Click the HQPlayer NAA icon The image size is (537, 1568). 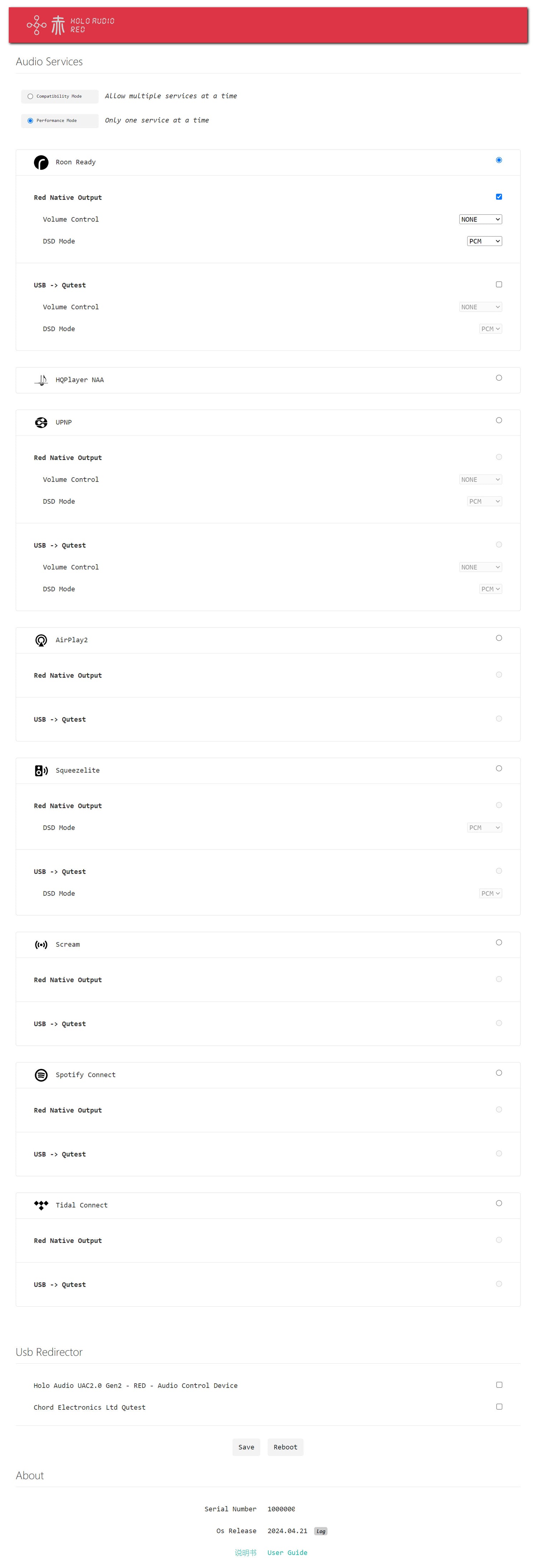41,380
